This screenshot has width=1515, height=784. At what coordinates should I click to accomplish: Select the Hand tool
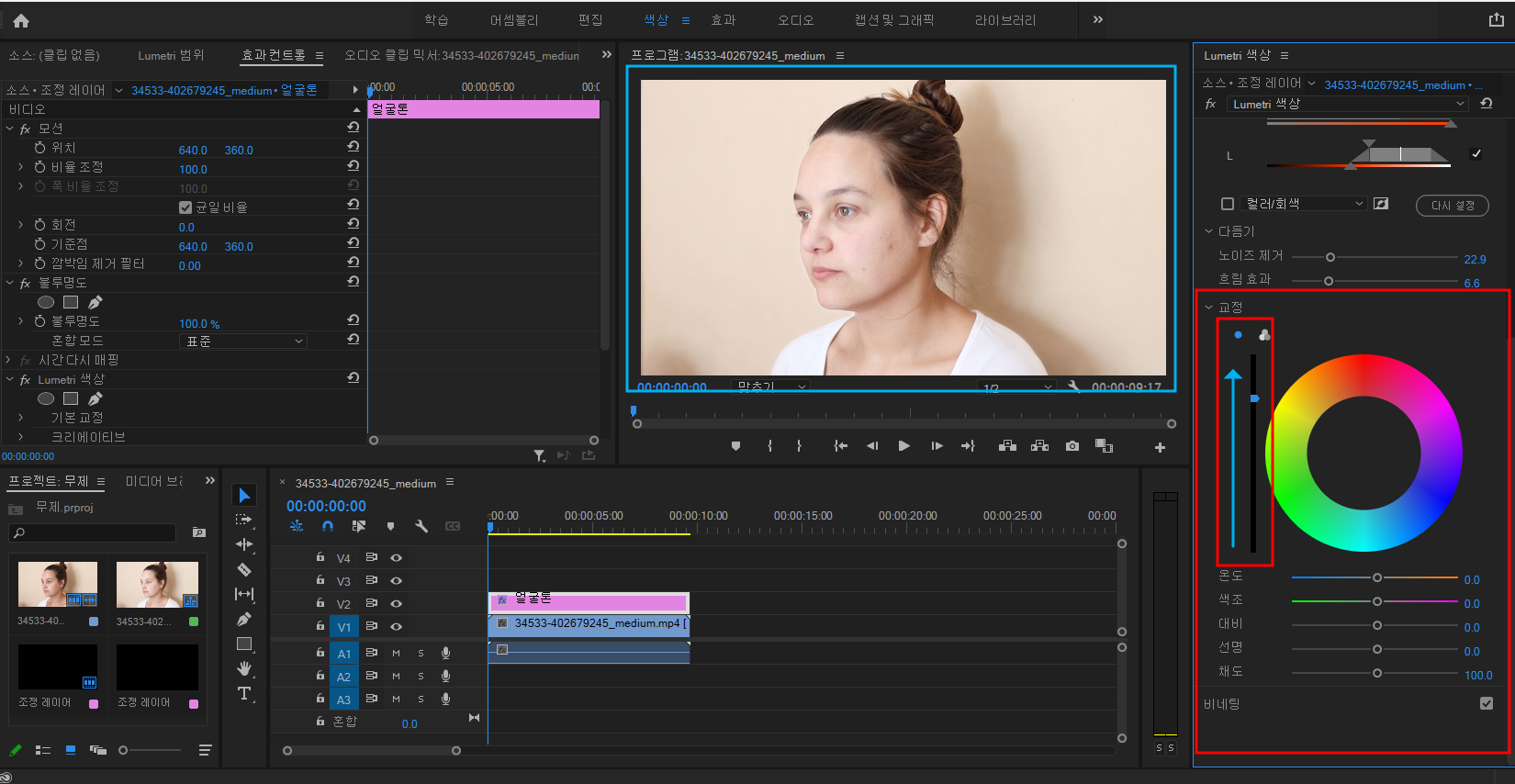coord(244,668)
